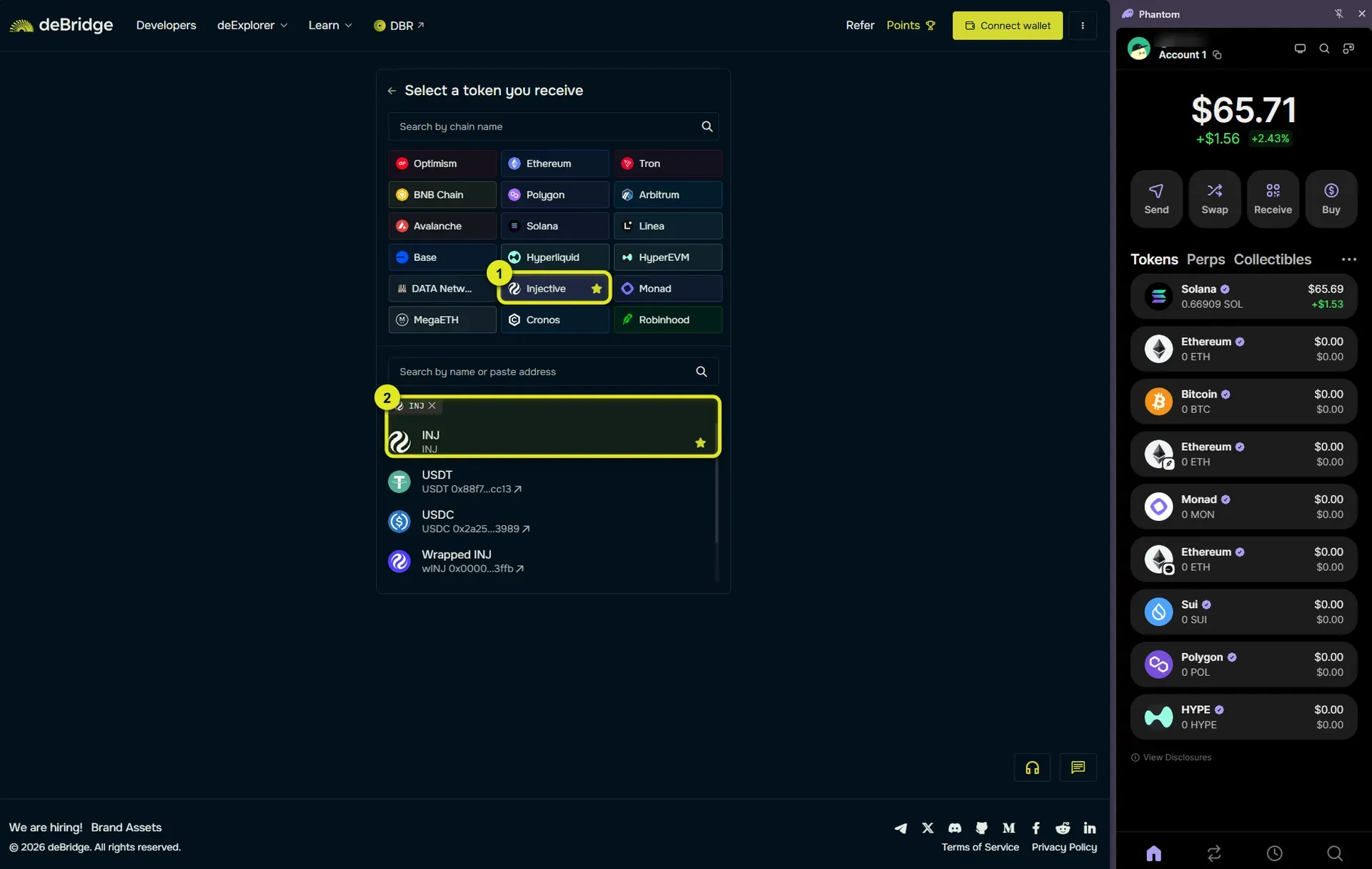Open the activity clock tab in Phantom's bottom bar

pyautogui.click(x=1274, y=853)
